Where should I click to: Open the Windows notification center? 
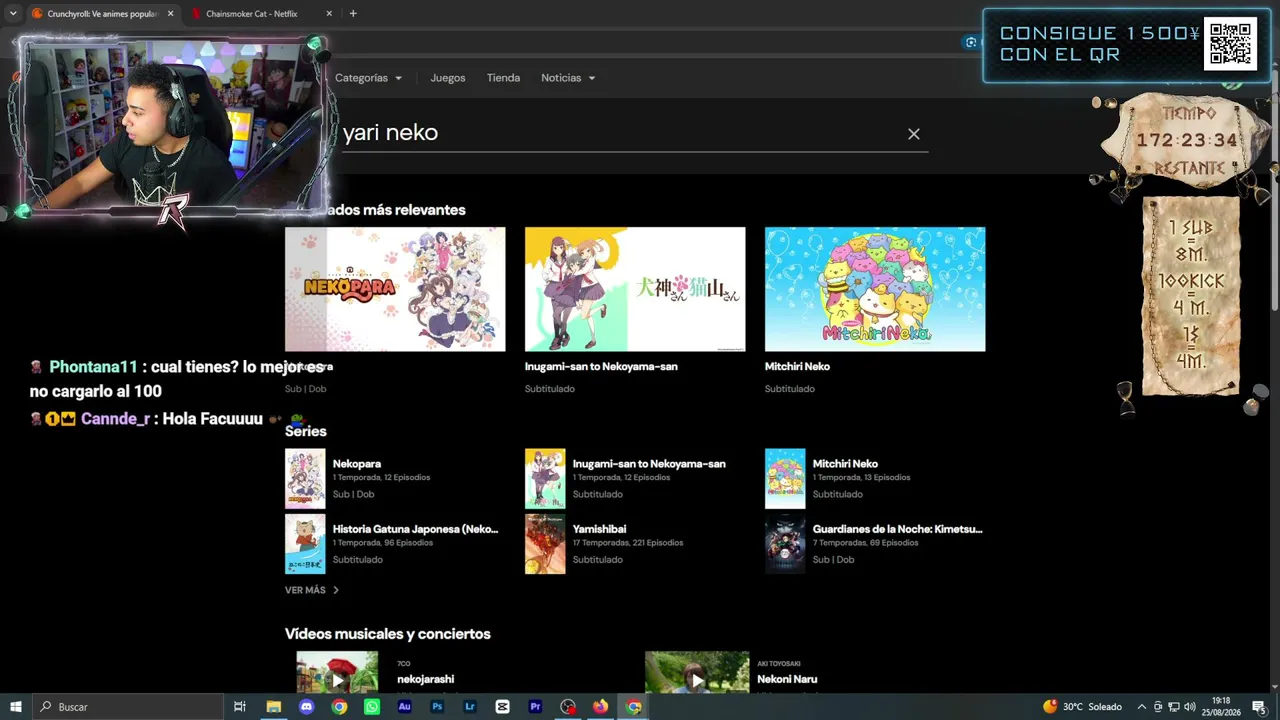point(1259,707)
